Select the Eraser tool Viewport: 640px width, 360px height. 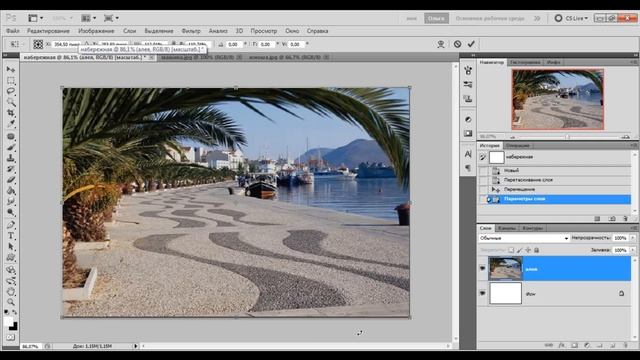pos(11,180)
